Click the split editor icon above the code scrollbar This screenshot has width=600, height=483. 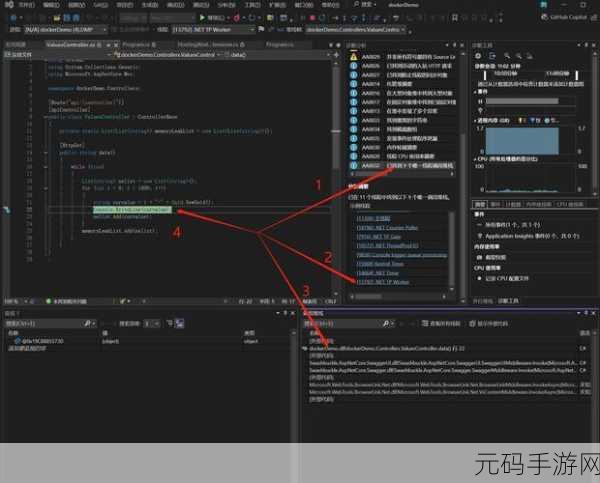(x=336, y=55)
